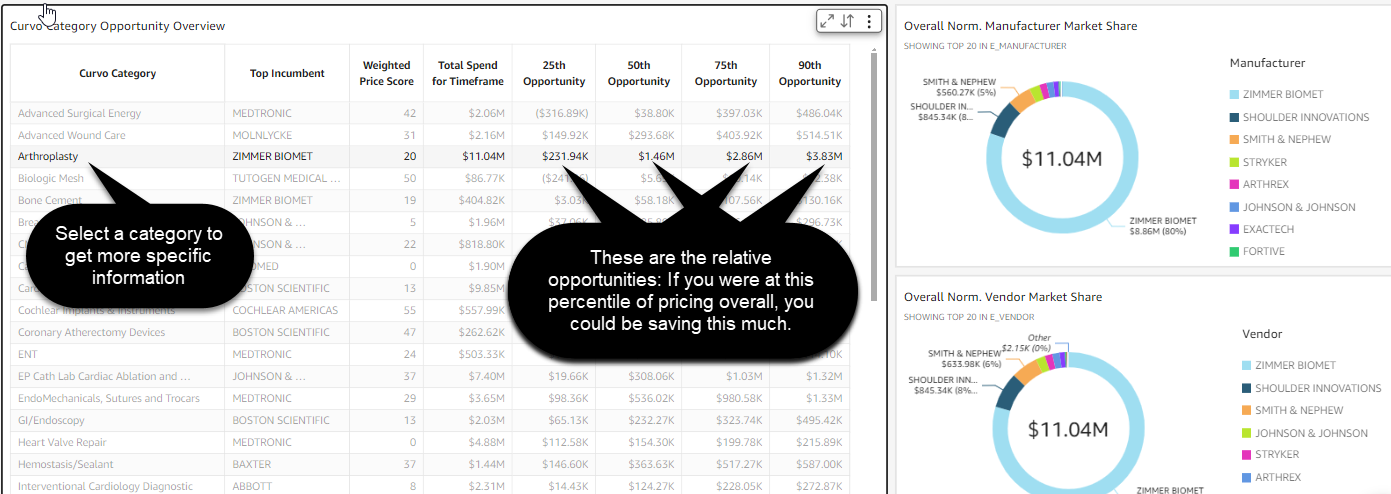Click the $495.42K cell in GI/Endoscopy row
Image resolution: width=1391 pixels, height=494 pixels.
(819, 420)
